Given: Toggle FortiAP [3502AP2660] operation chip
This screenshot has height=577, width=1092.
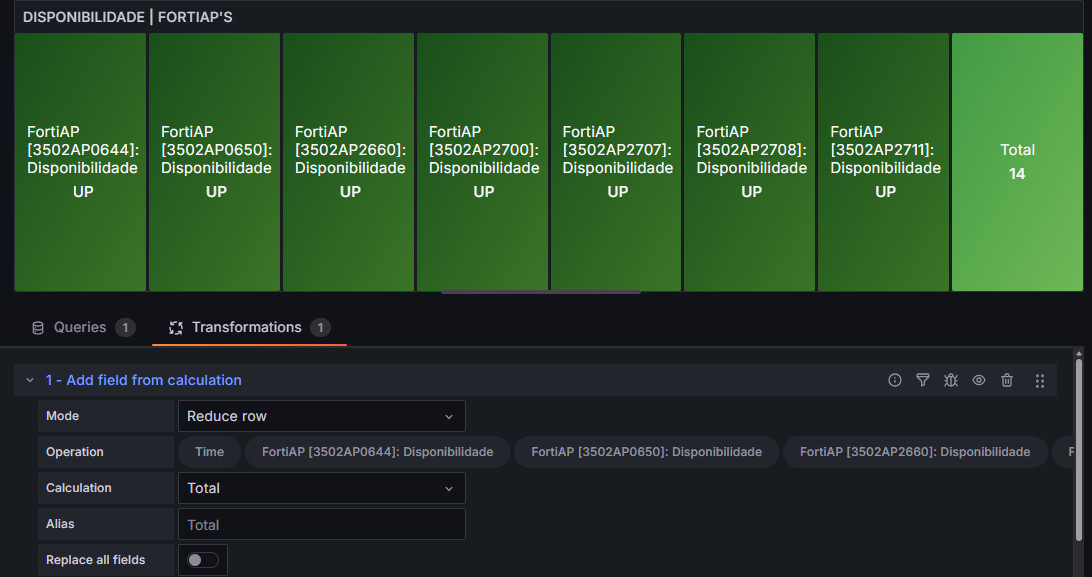Looking at the screenshot, I should [915, 452].
